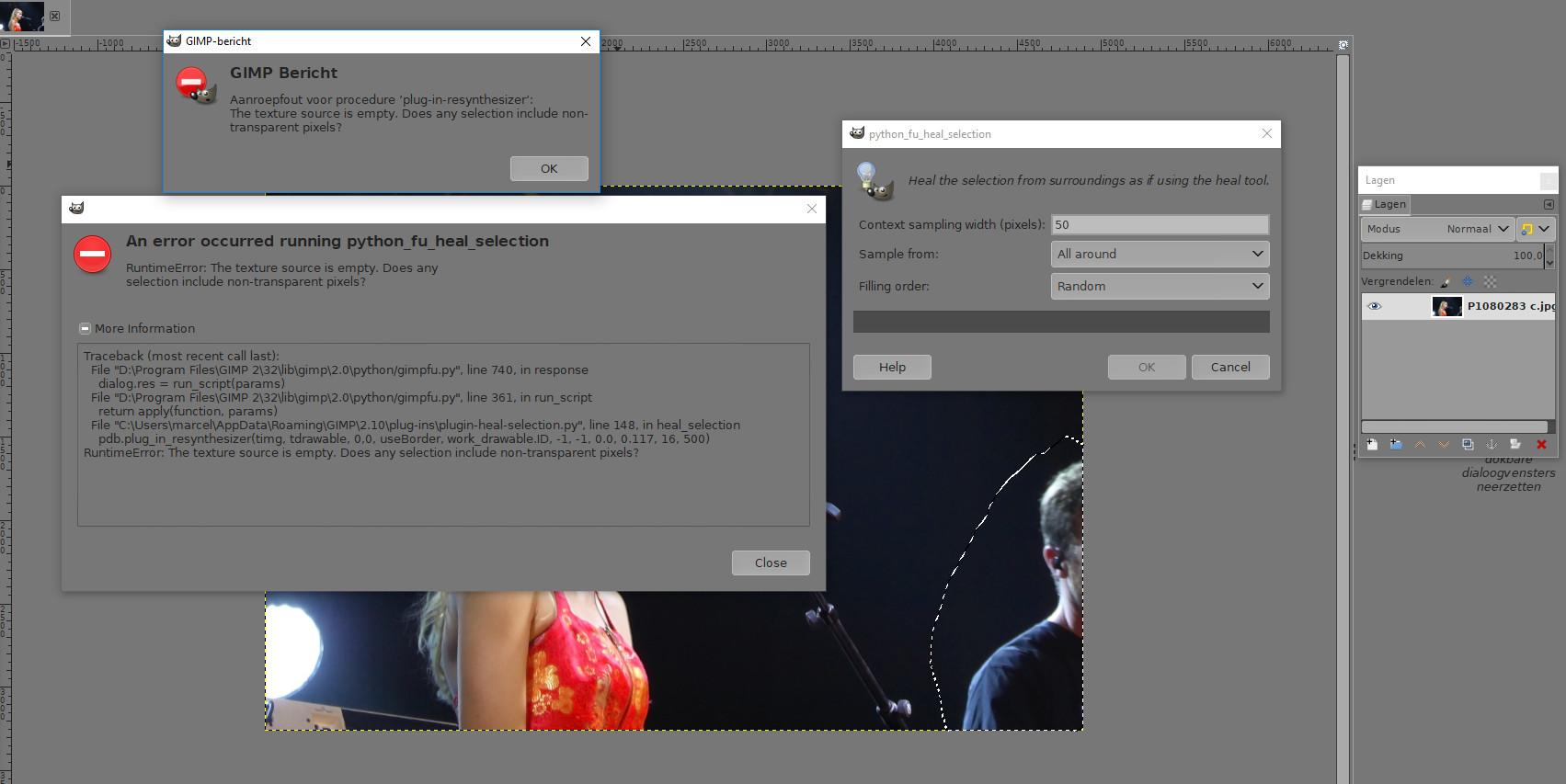Click the Context sampling width field
The image size is (1566, 784).
coord(1160,224)
